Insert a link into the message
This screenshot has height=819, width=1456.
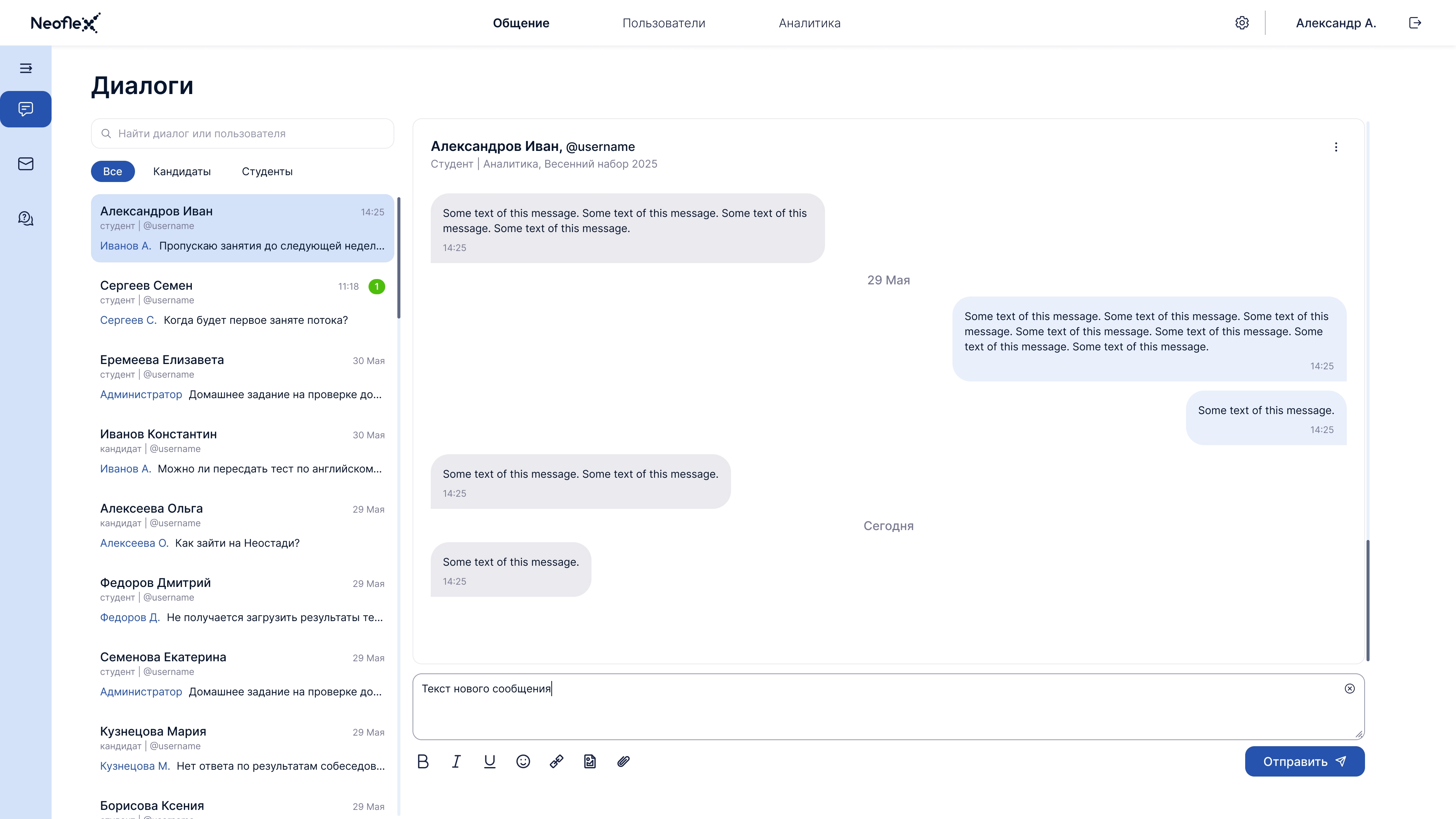click(x=556, y=761)
